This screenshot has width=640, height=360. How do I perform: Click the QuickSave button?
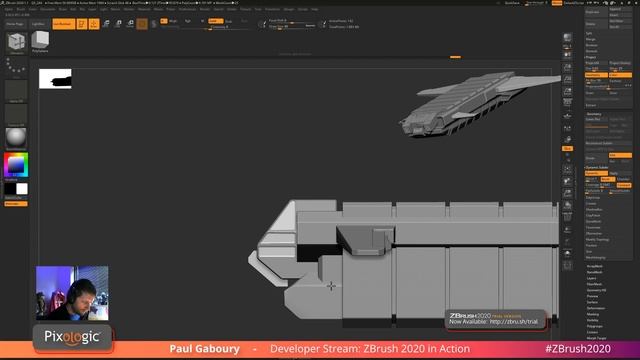(512, 3)
